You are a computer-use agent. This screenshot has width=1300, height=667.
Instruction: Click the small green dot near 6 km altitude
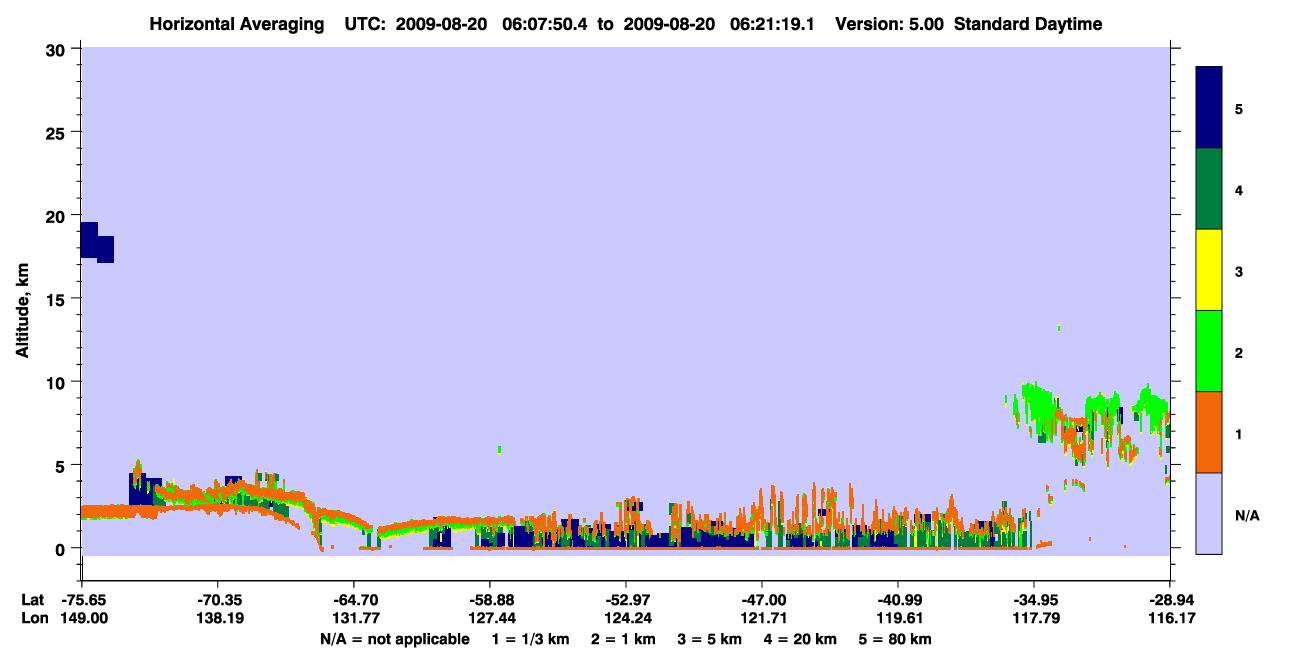point(499,450)
